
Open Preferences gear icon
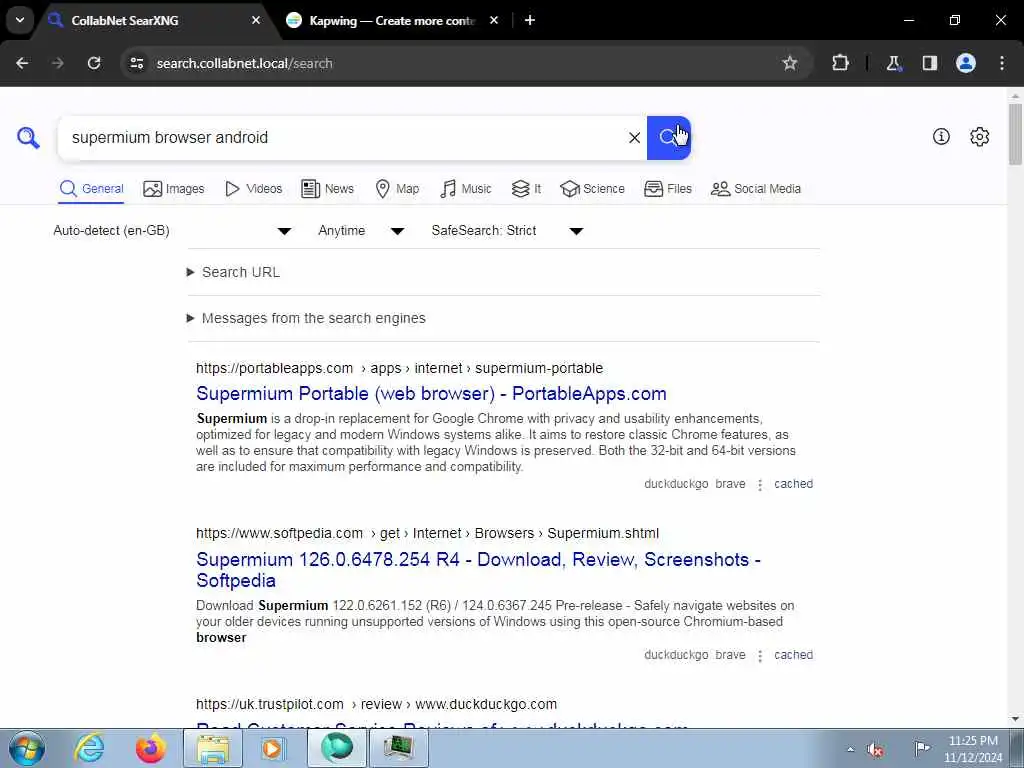[x=980, y=136]
